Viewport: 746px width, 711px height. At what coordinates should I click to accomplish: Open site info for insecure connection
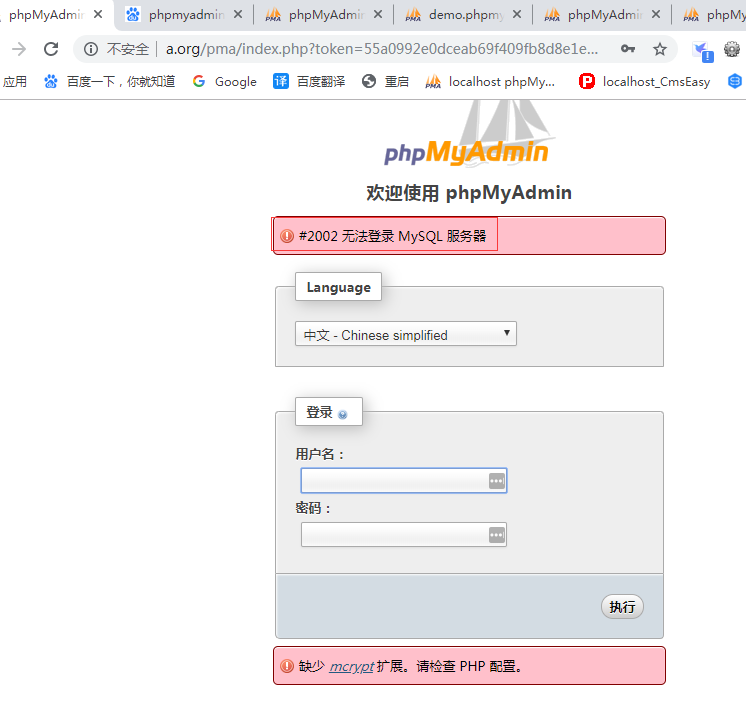tap(91, 49)
